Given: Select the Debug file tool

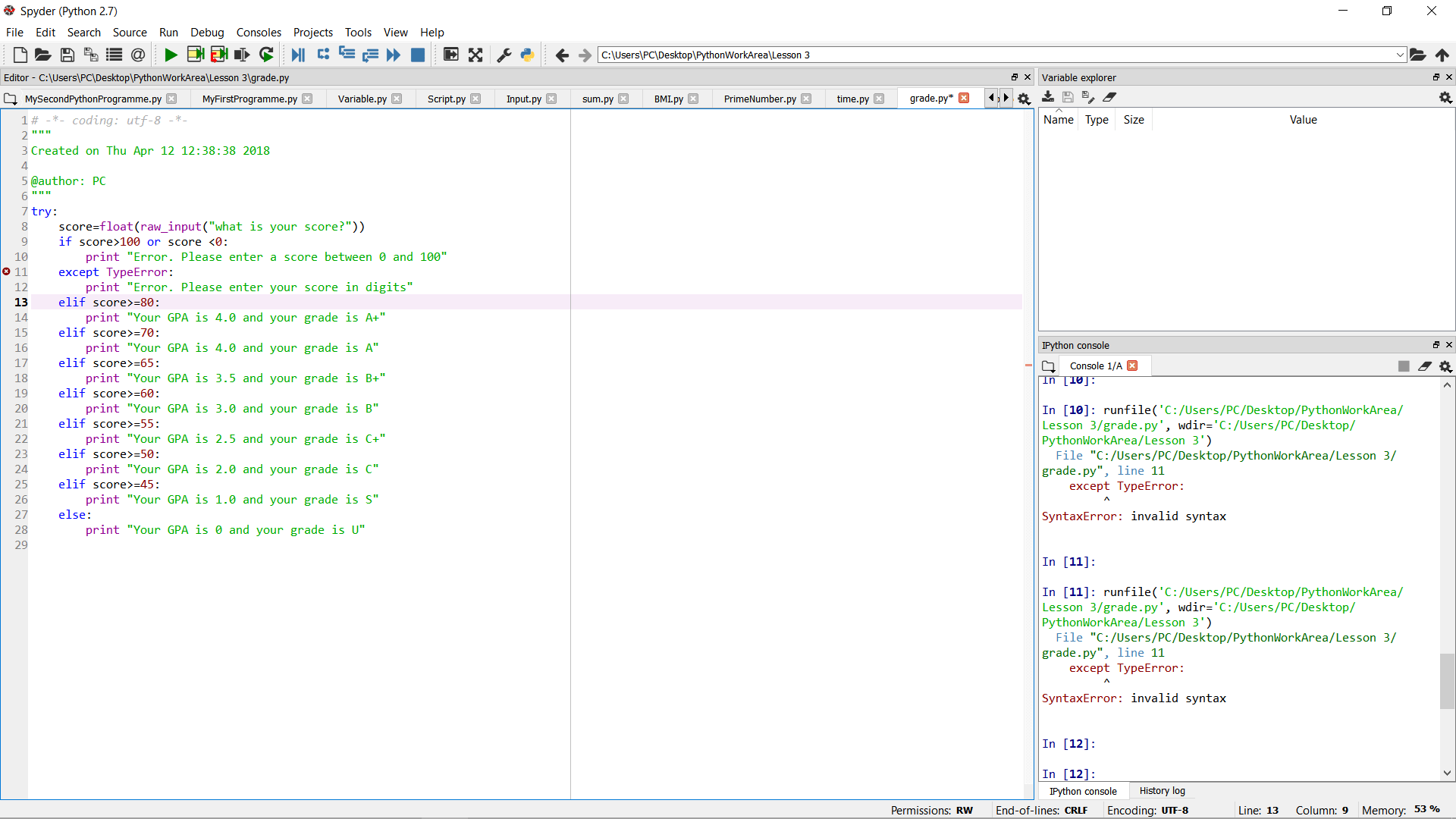Looking at the screenshot, I should point(298,55).
